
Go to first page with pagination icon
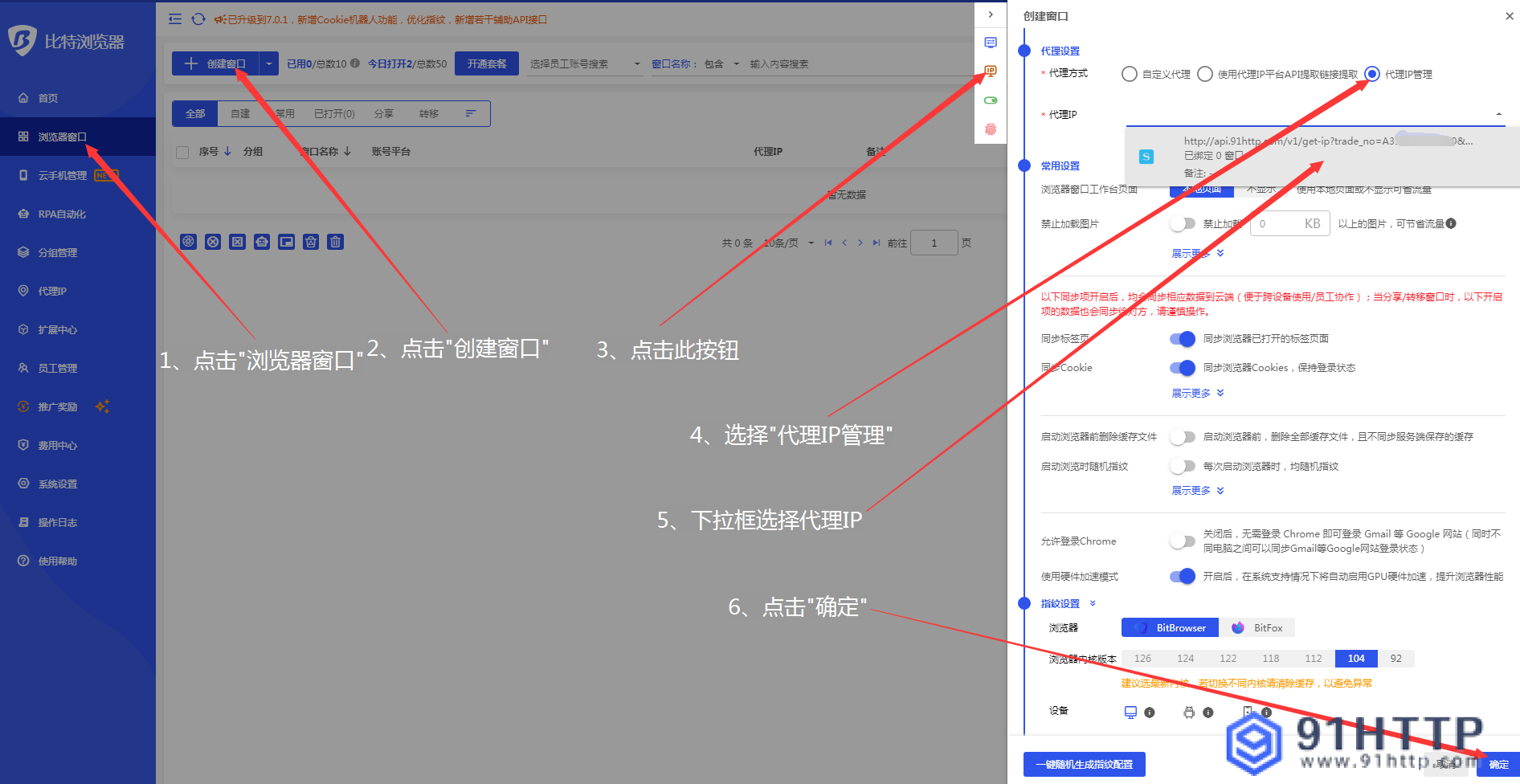tap(828, 243)
